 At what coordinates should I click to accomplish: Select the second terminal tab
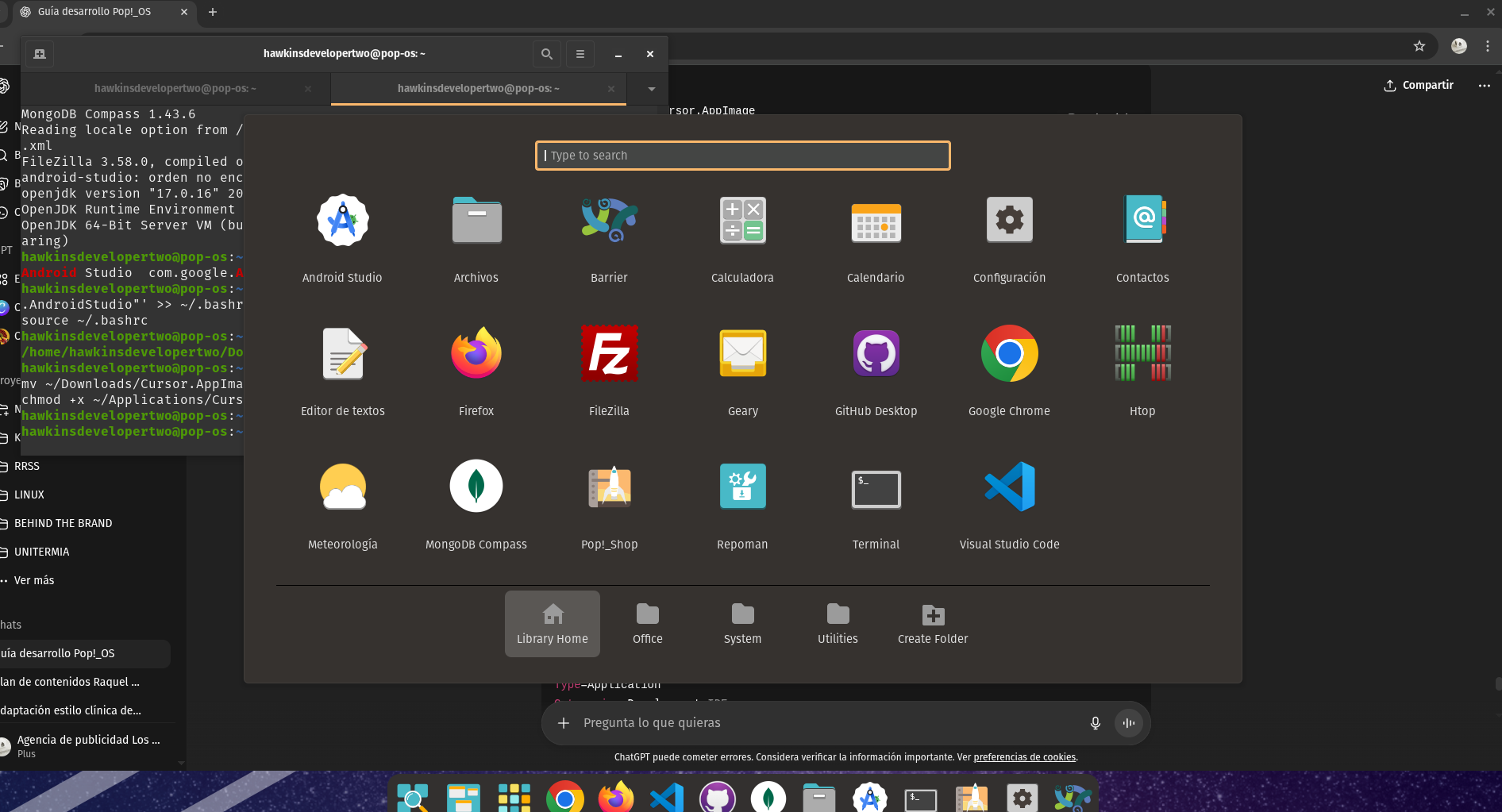[x=478, y=89]
